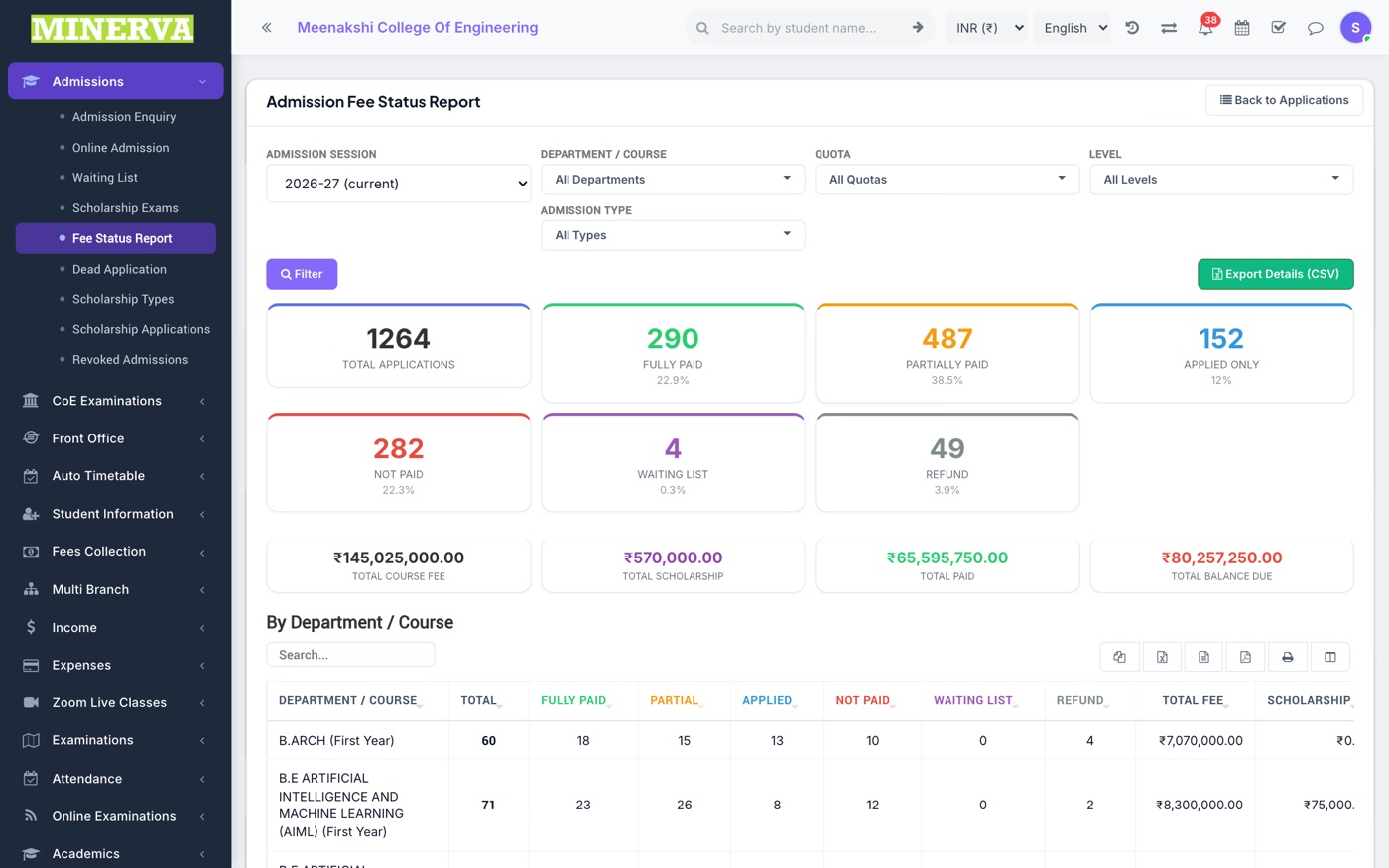
Task: Click the Zoom Live Classes camera icon
Action: pos(31,702)
